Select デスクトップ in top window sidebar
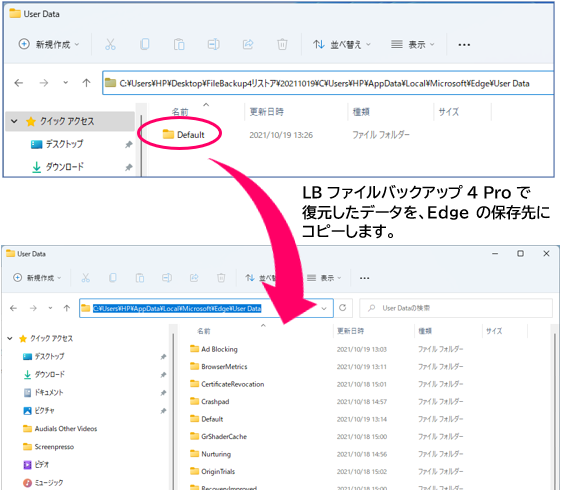562x493 pixels. pyautogui.click(x=65, y=144)
